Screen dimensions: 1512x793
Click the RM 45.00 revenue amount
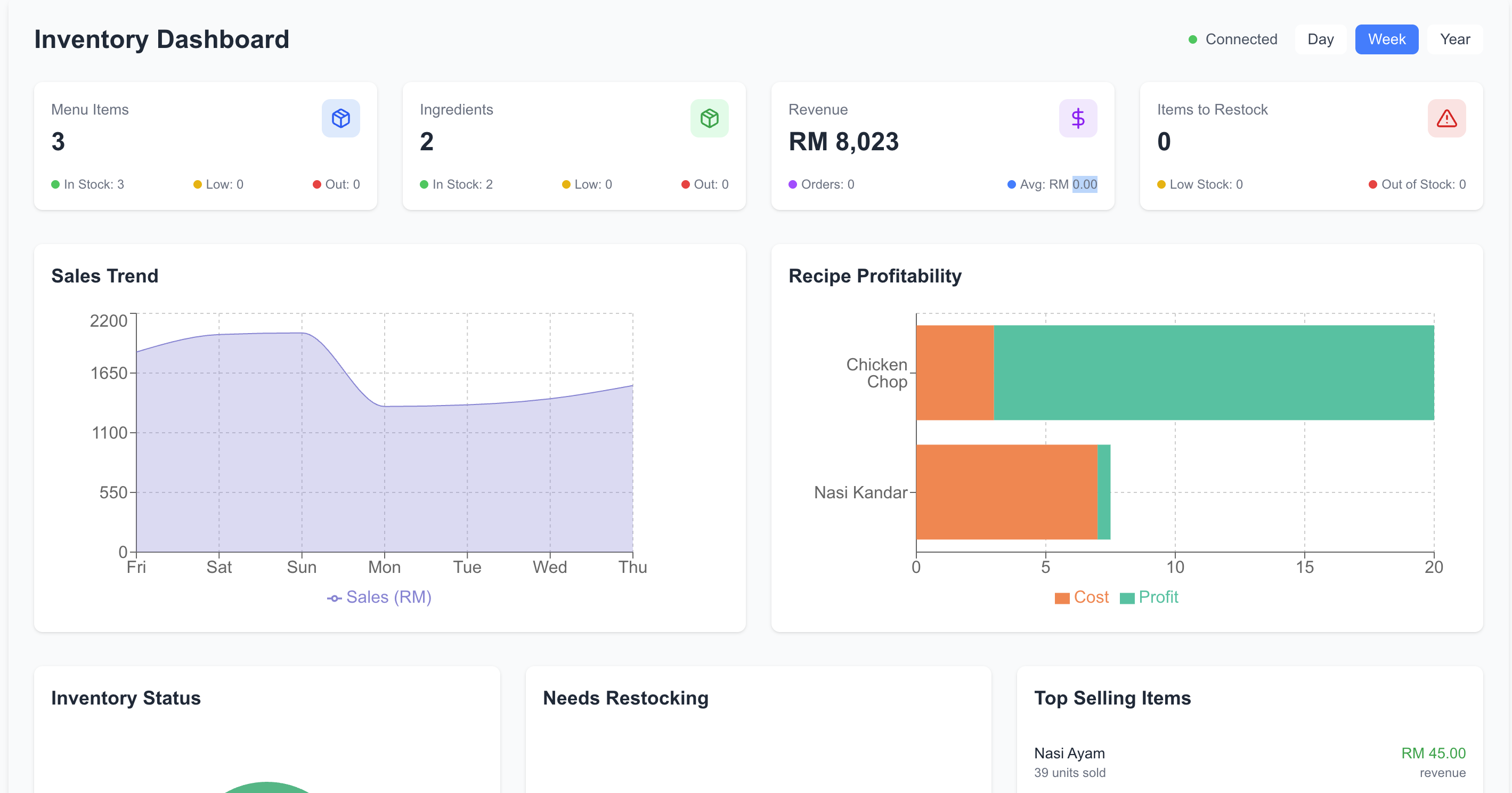(x=1433, y=753)
